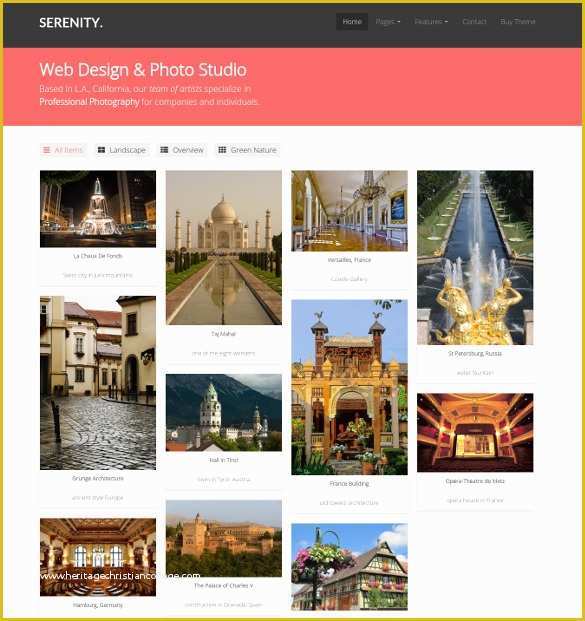Open the Hamburg, Germany hall photo
The width and height of the screenshot is (585, 621).
coord(98,557)
